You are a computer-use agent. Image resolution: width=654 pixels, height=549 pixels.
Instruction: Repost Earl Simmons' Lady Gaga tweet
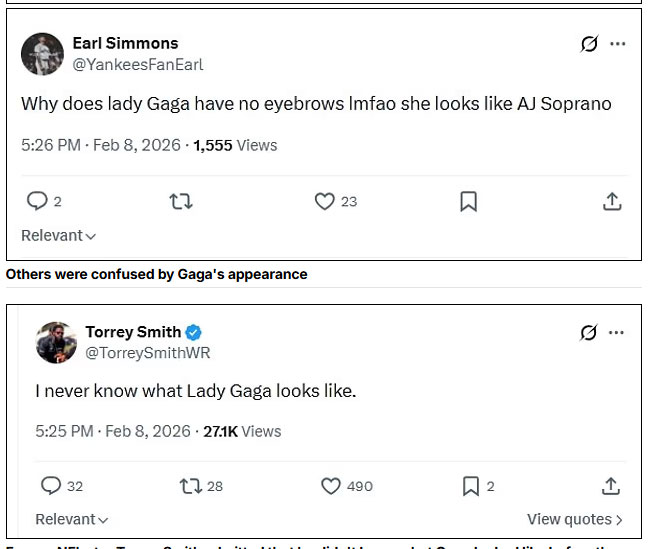181,201
